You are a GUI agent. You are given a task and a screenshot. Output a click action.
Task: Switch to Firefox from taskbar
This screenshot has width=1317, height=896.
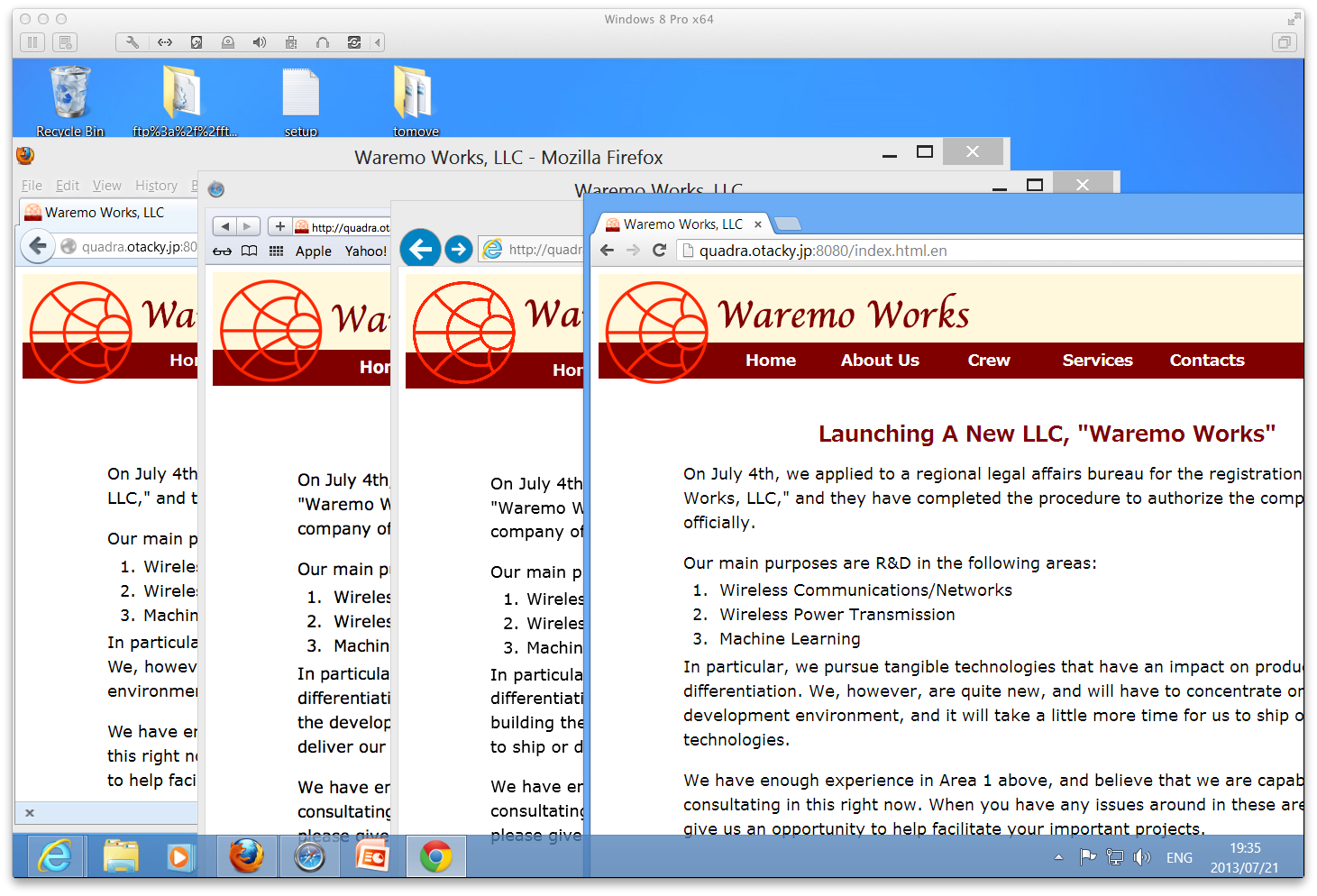(246, 856)
